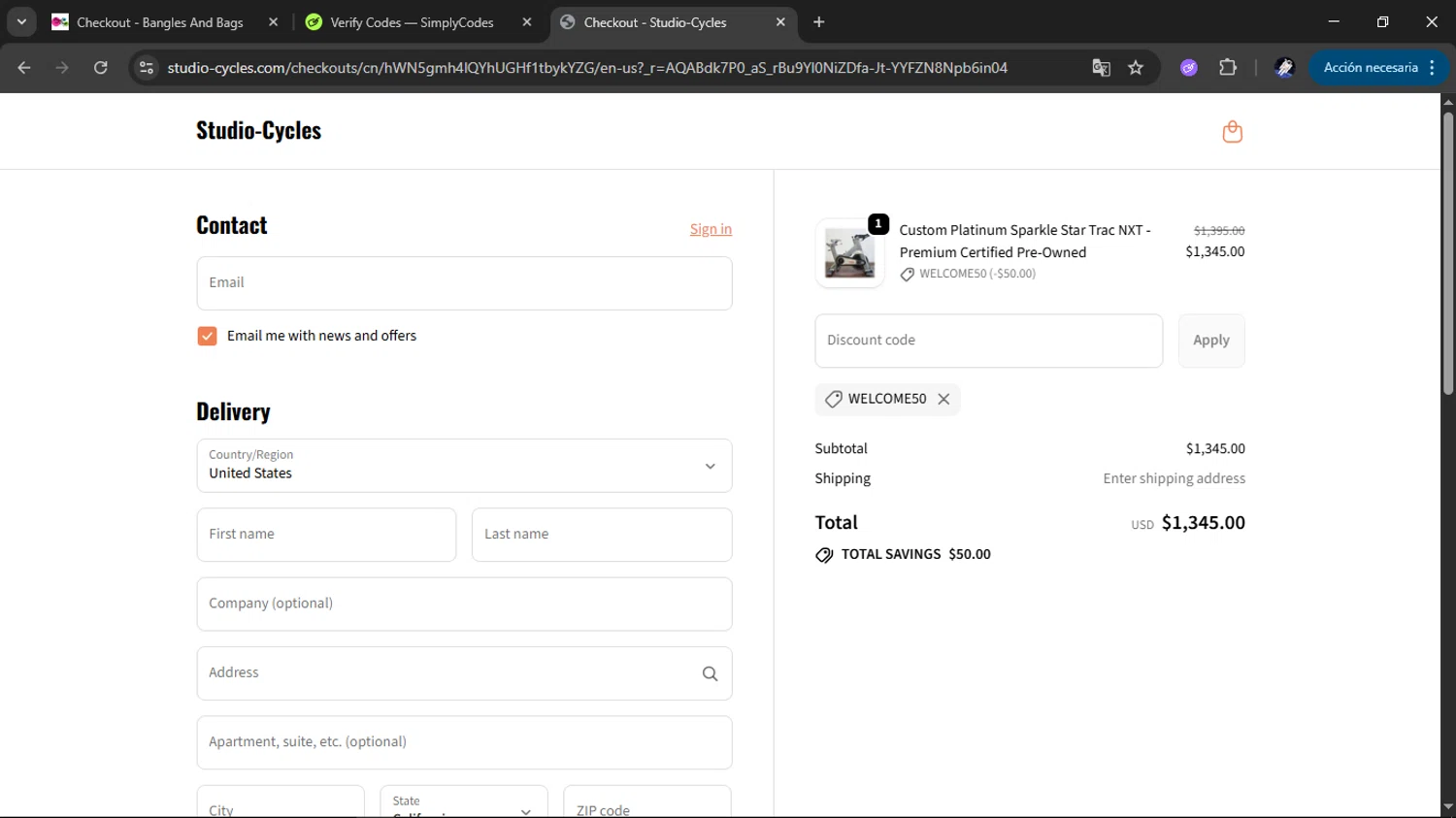Open the browser profile avatar
This screenshot has height=818, width=1456.
pyautogui.click(x=1284, y=68)
